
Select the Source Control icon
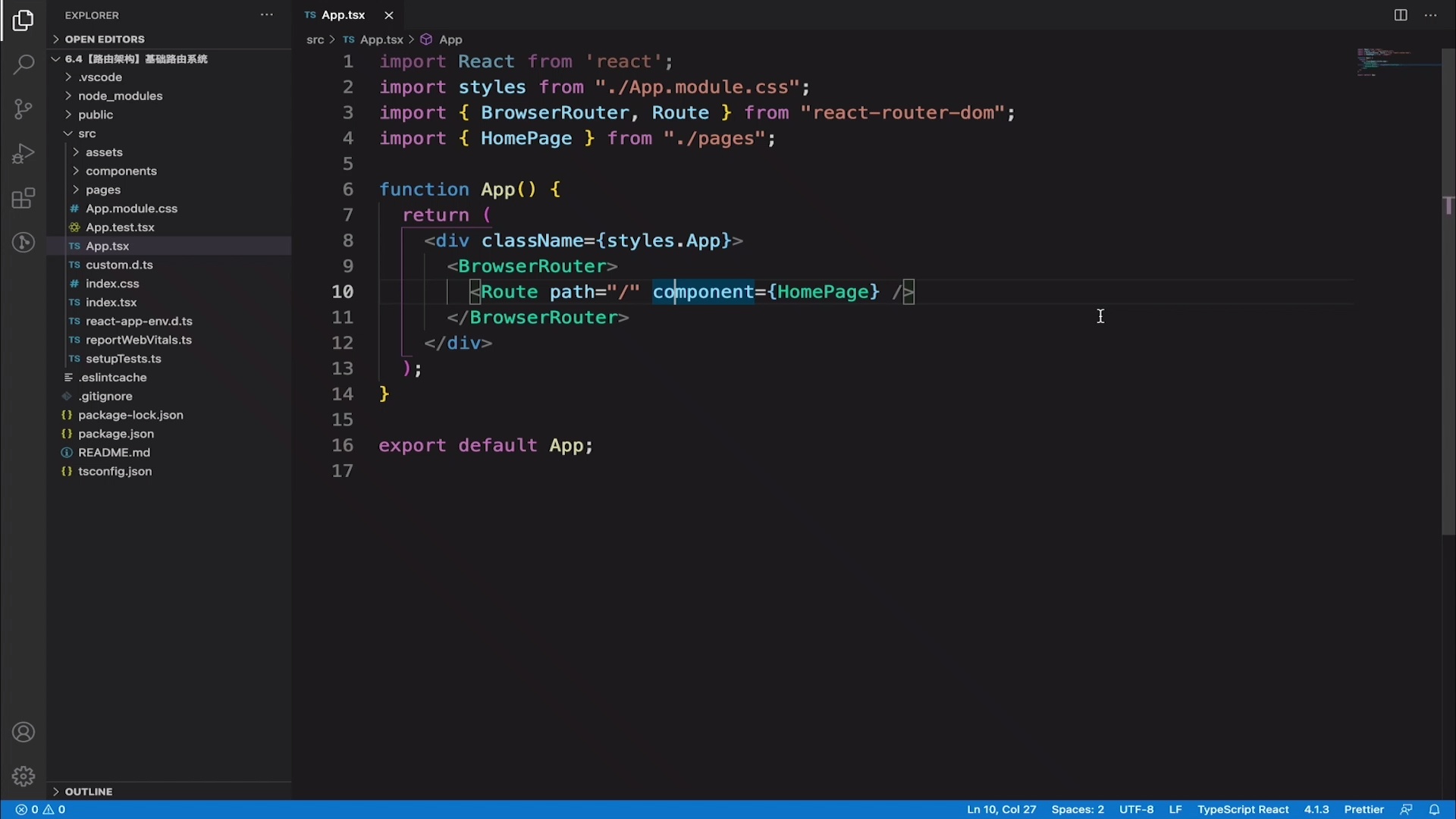(24, 109)
